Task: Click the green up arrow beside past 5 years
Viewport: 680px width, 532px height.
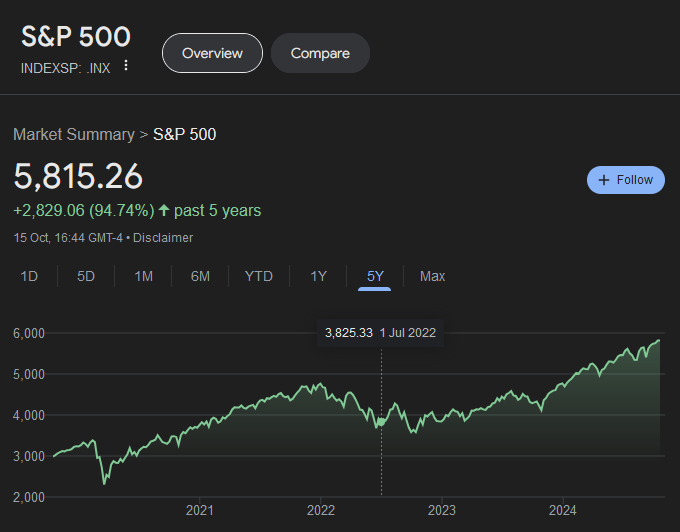Action: coord(164,211)
